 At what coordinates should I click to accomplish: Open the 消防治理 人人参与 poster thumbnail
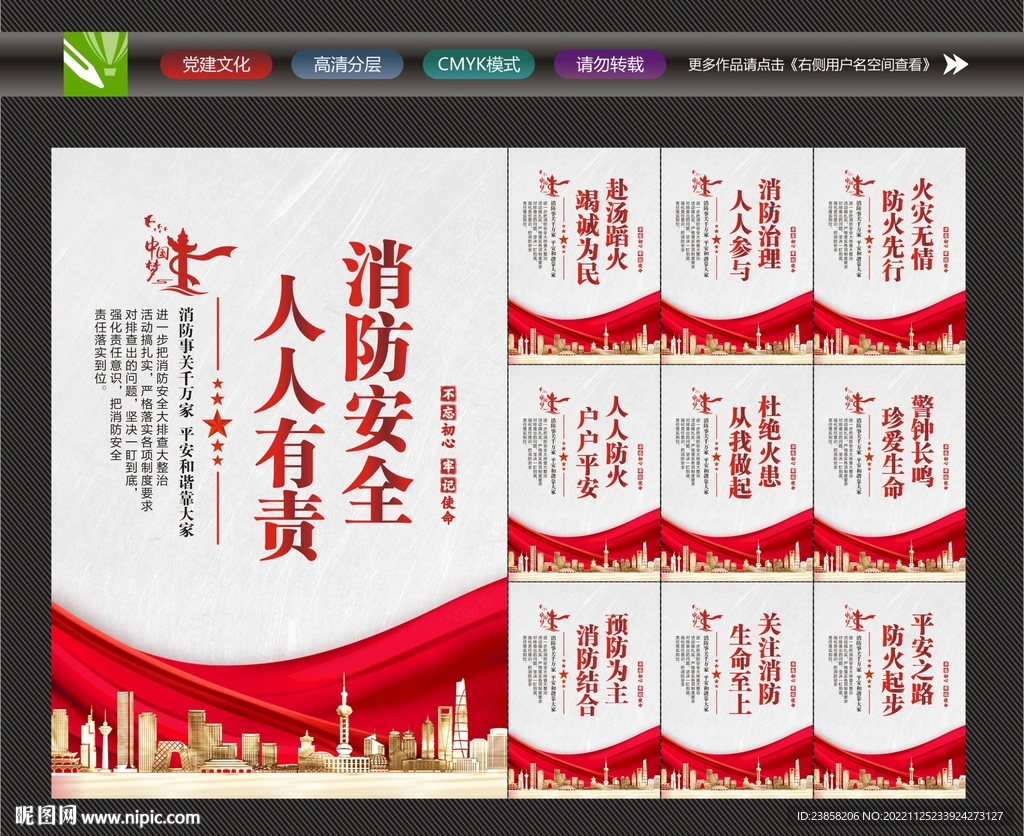tap(737, 255)
